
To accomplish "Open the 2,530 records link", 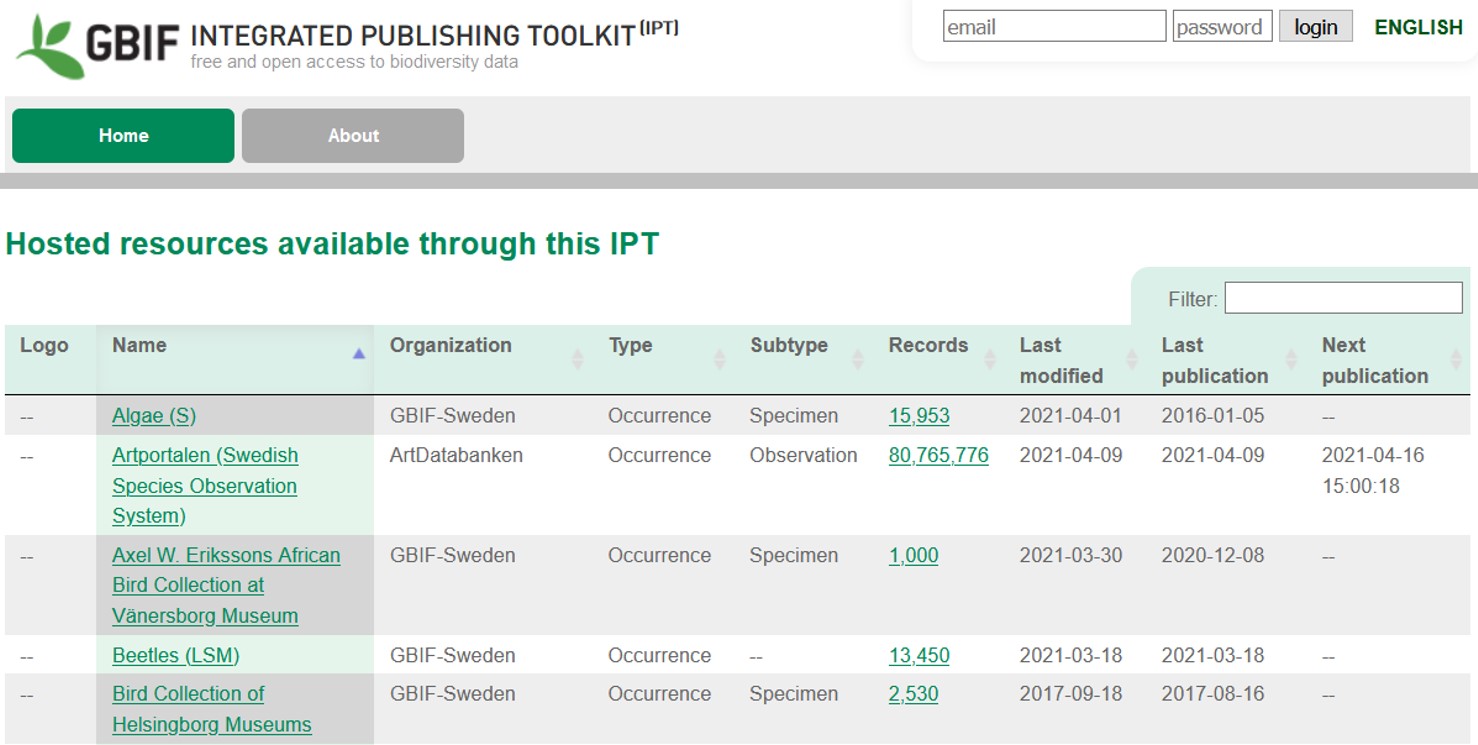I will click(x=913, y=694).
